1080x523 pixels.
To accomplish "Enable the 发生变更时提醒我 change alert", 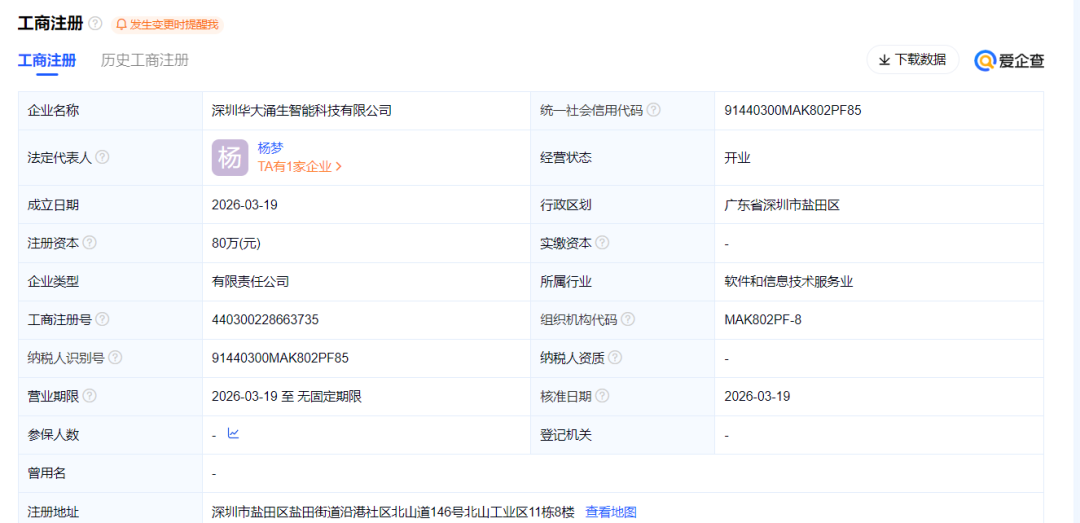I will point(167,24).
